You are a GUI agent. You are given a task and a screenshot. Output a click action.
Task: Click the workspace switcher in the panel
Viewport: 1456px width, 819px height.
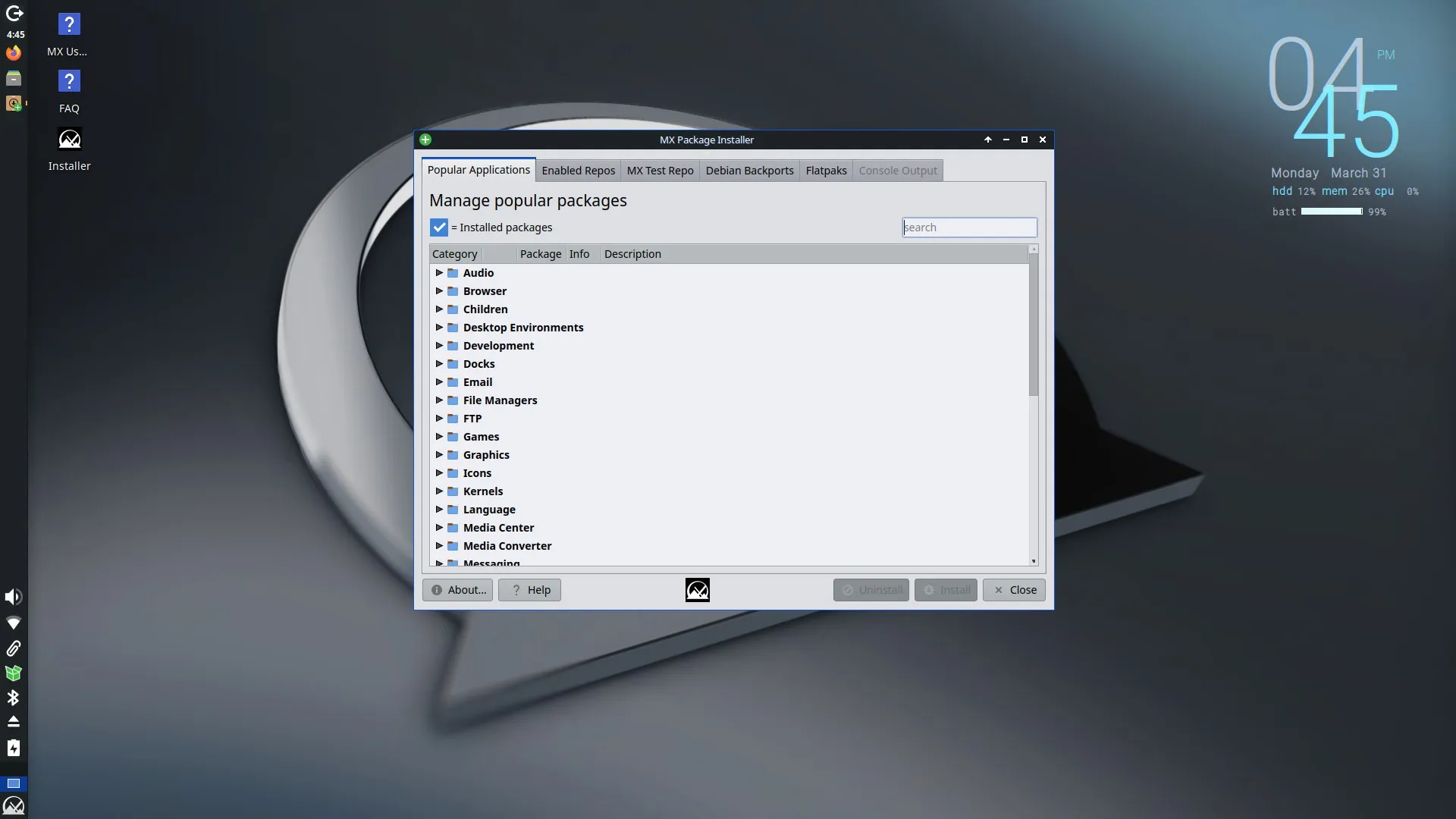(14, 783)
